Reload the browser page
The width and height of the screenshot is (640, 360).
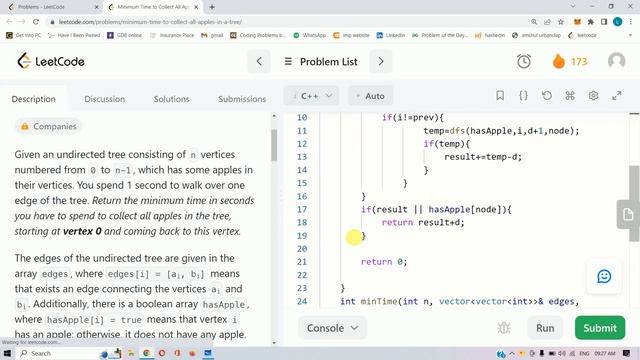pyautogui.click(x=36, y=22)
